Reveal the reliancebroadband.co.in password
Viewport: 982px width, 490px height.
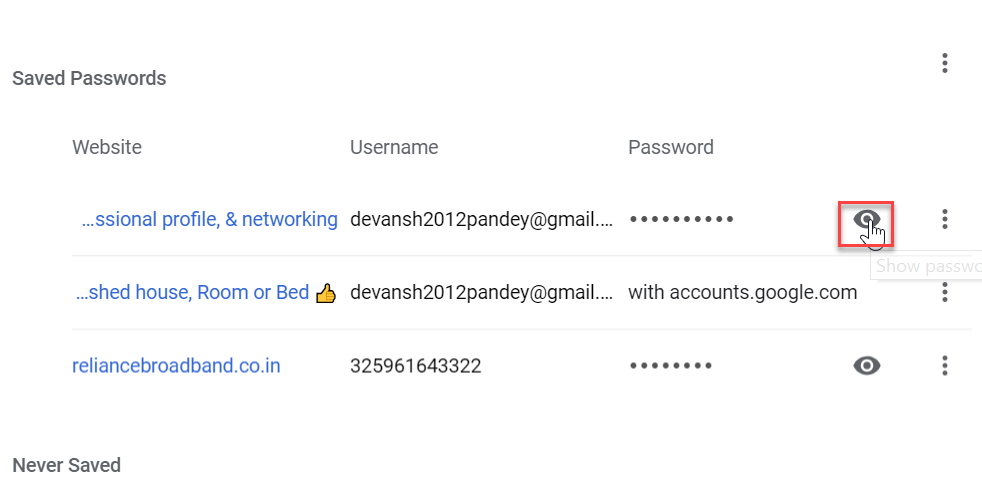(x=866, y=366)
